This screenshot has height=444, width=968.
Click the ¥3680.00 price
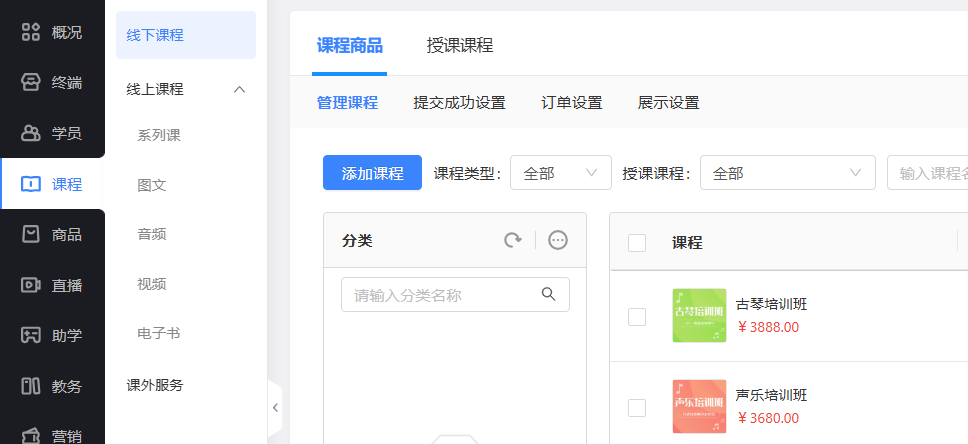click(769, 418)
